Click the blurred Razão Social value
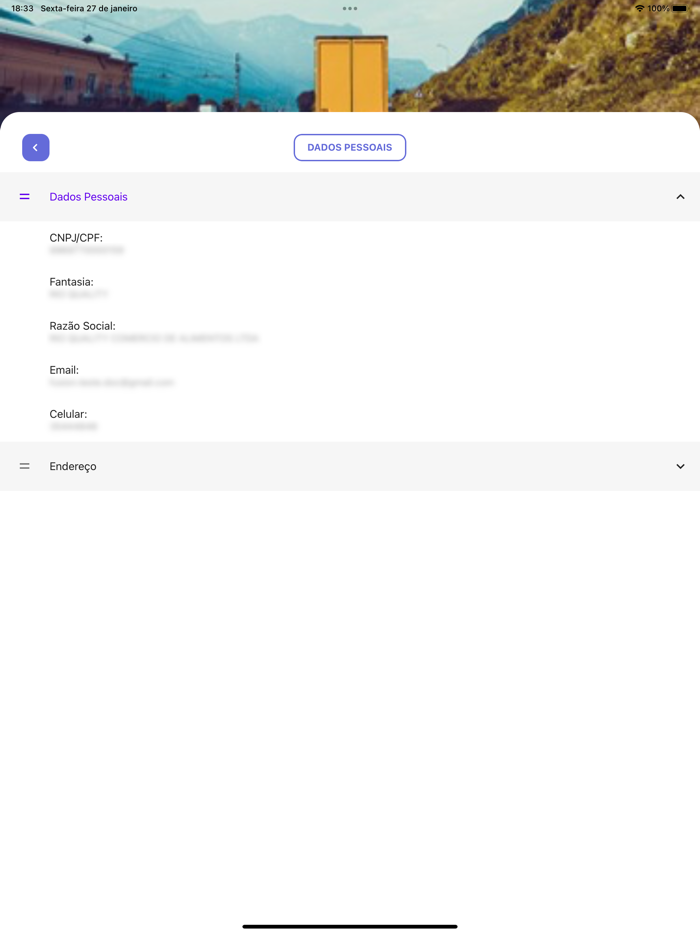 (154, 338)
